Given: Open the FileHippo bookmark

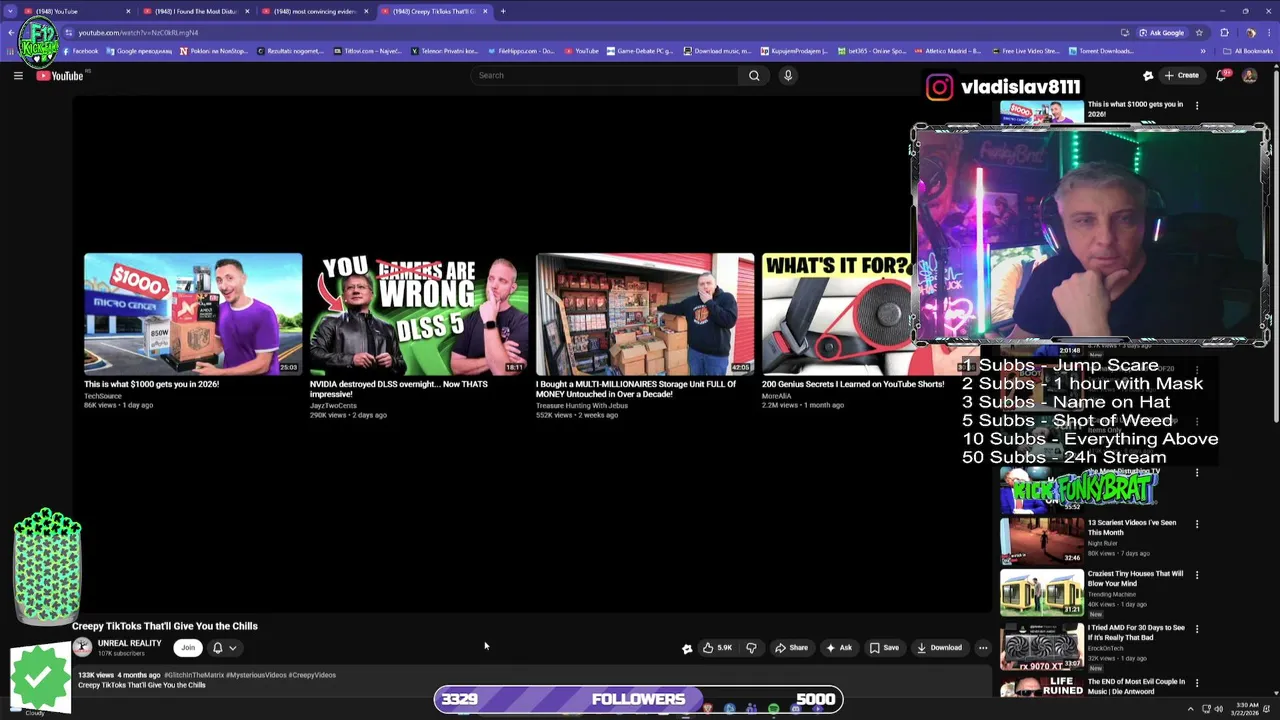Looking at the screenshot, I should point(520,51).
